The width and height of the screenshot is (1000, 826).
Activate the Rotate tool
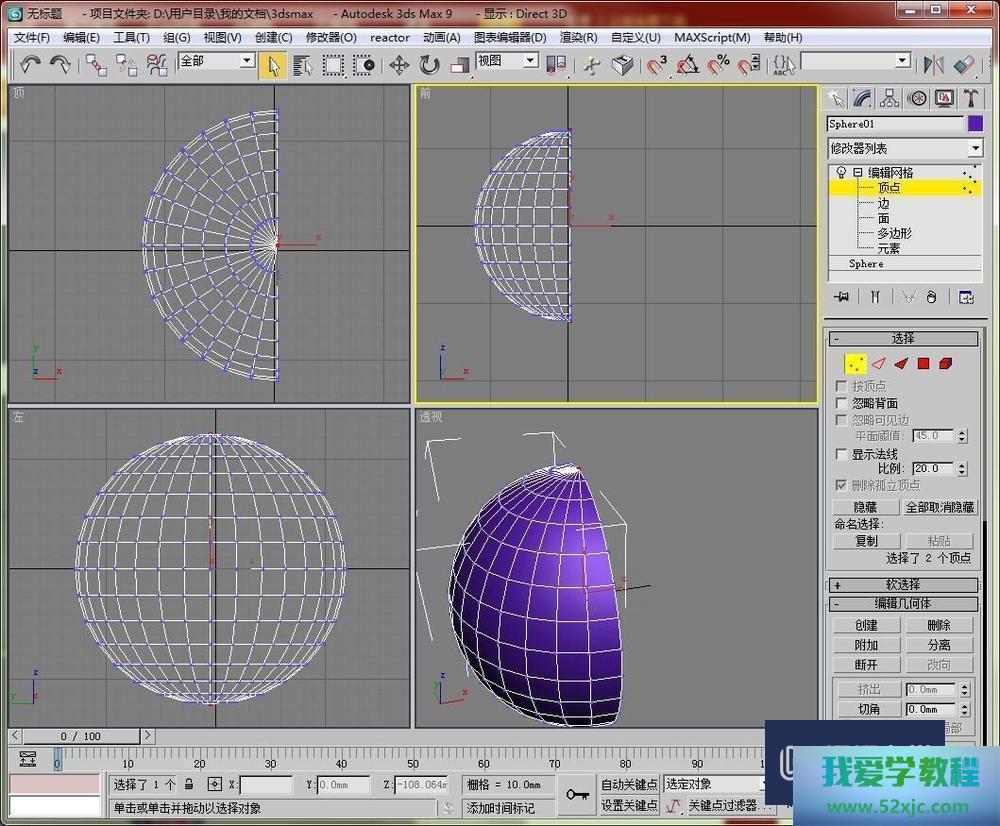pos(430,65)
